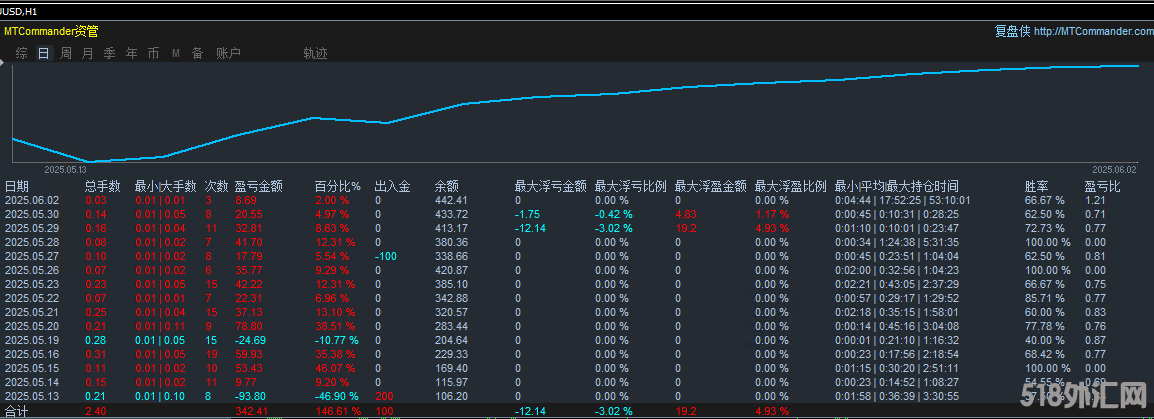Screen dimensions: 1154x419
Task: Click the -1.75 floating loss cell
Action: pos(529,214)
